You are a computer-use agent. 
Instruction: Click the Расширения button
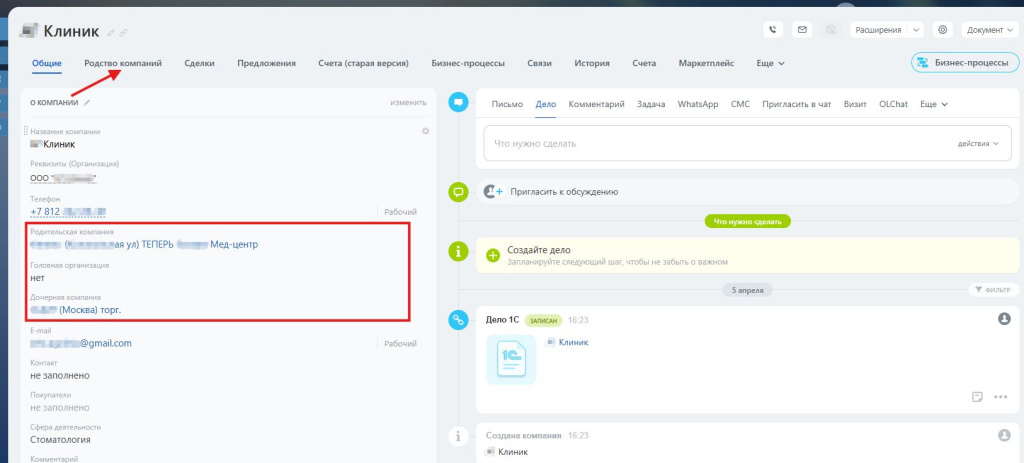880,29
